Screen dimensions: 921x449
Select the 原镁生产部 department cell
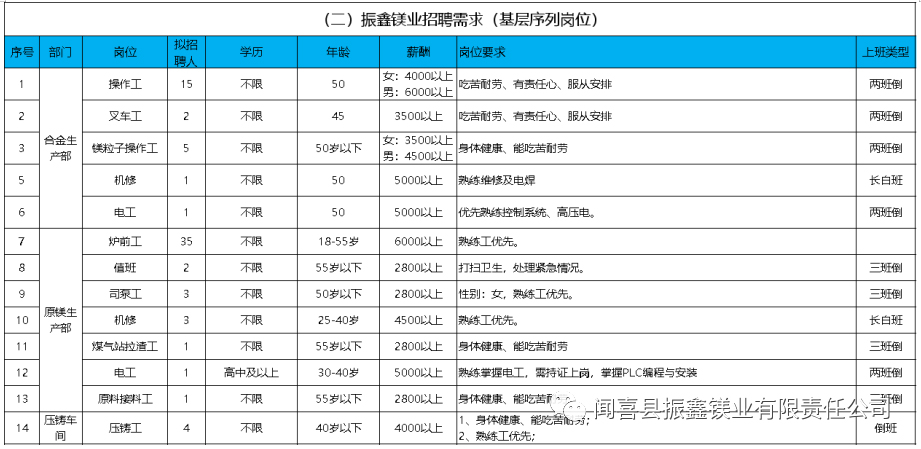(59, 321)
